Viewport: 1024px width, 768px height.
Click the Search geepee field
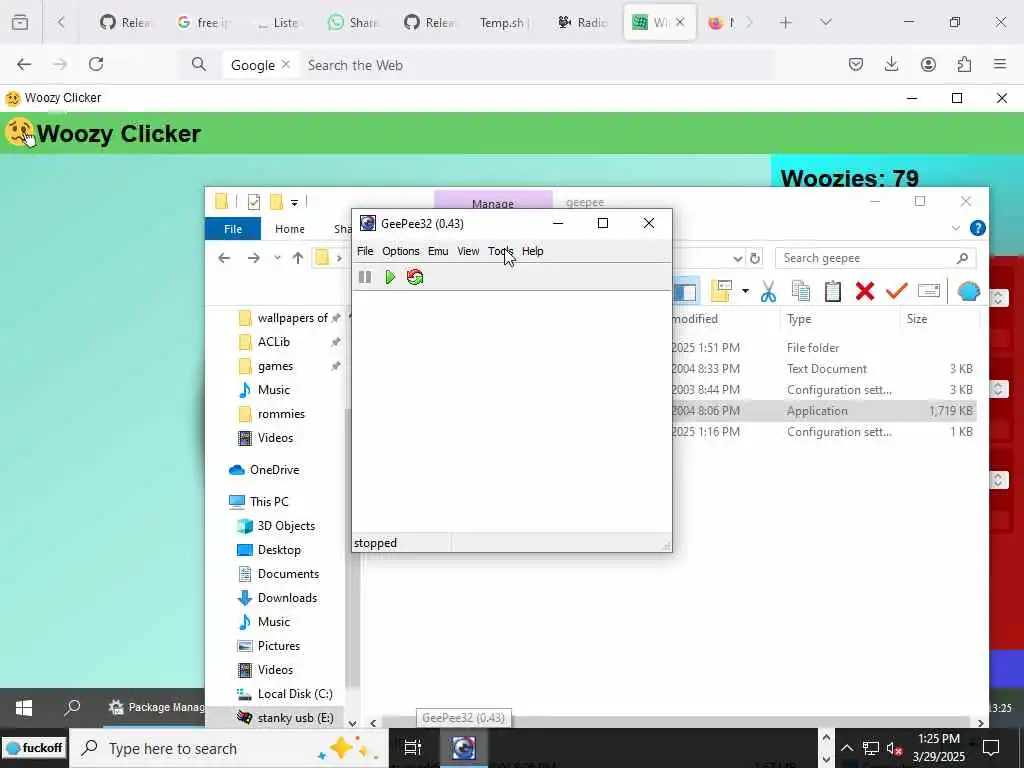click(875, 258)
